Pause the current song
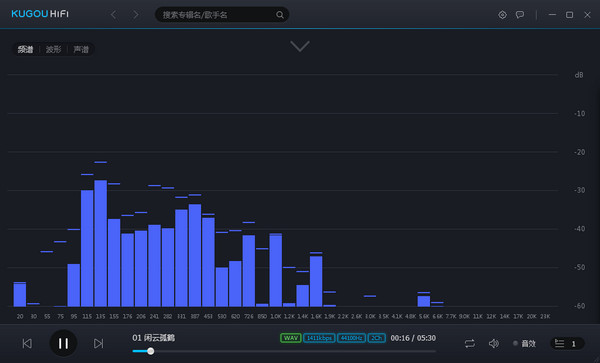This screenshot has width=600, height=363. 64,343
